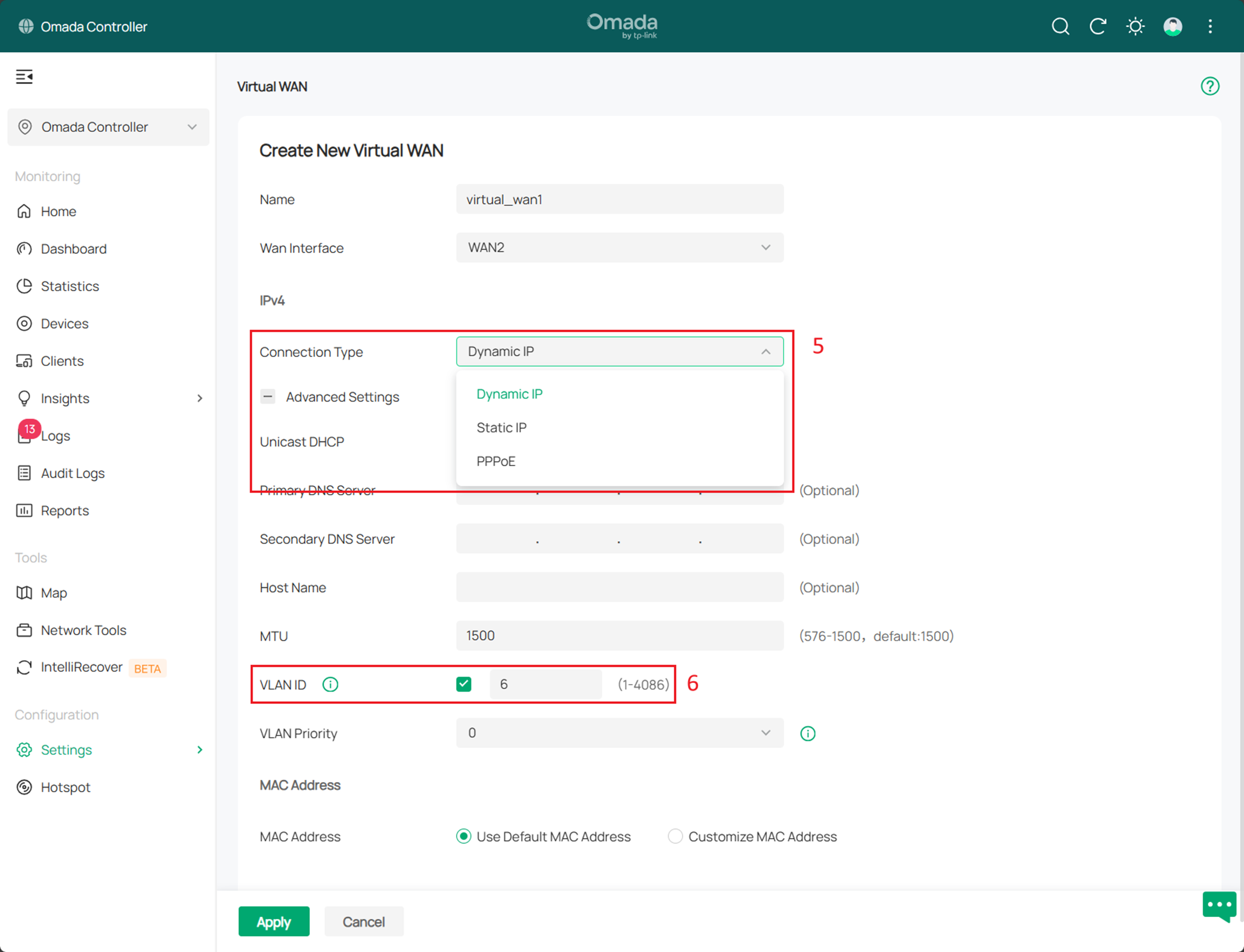Click the VLAN ID number field

pyautogui.click(x=545, y=684)
